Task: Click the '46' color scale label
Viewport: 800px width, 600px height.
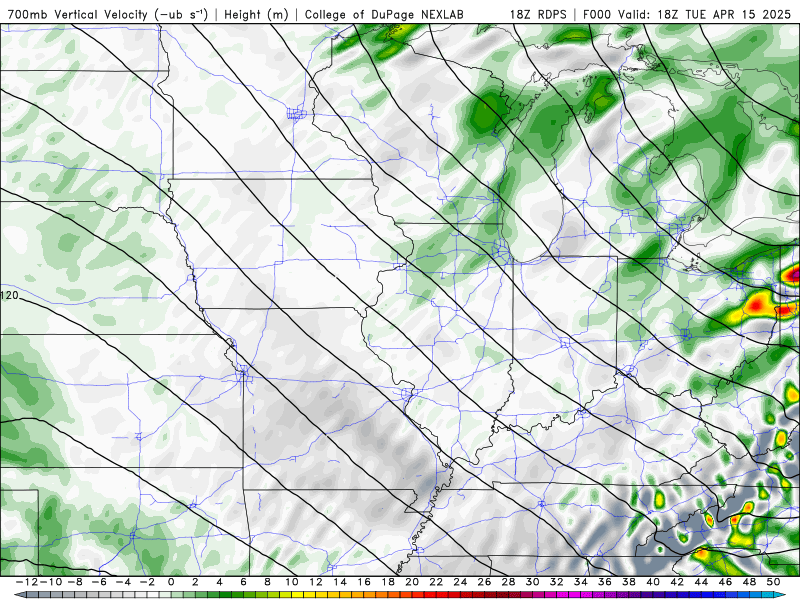Action: 725,582
